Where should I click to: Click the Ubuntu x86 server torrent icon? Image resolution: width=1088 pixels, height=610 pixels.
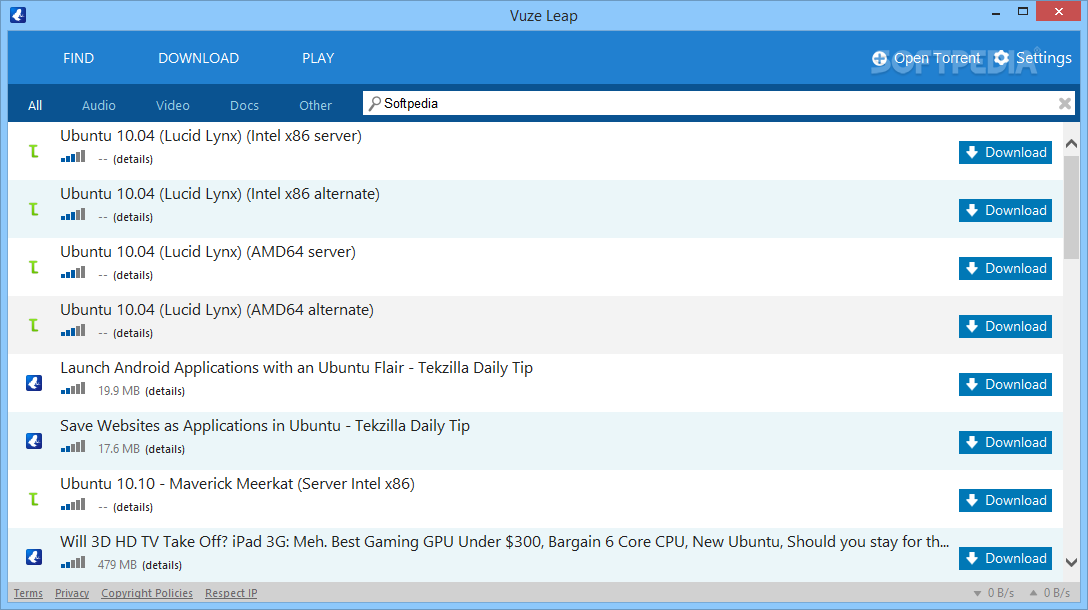point(33,151)
